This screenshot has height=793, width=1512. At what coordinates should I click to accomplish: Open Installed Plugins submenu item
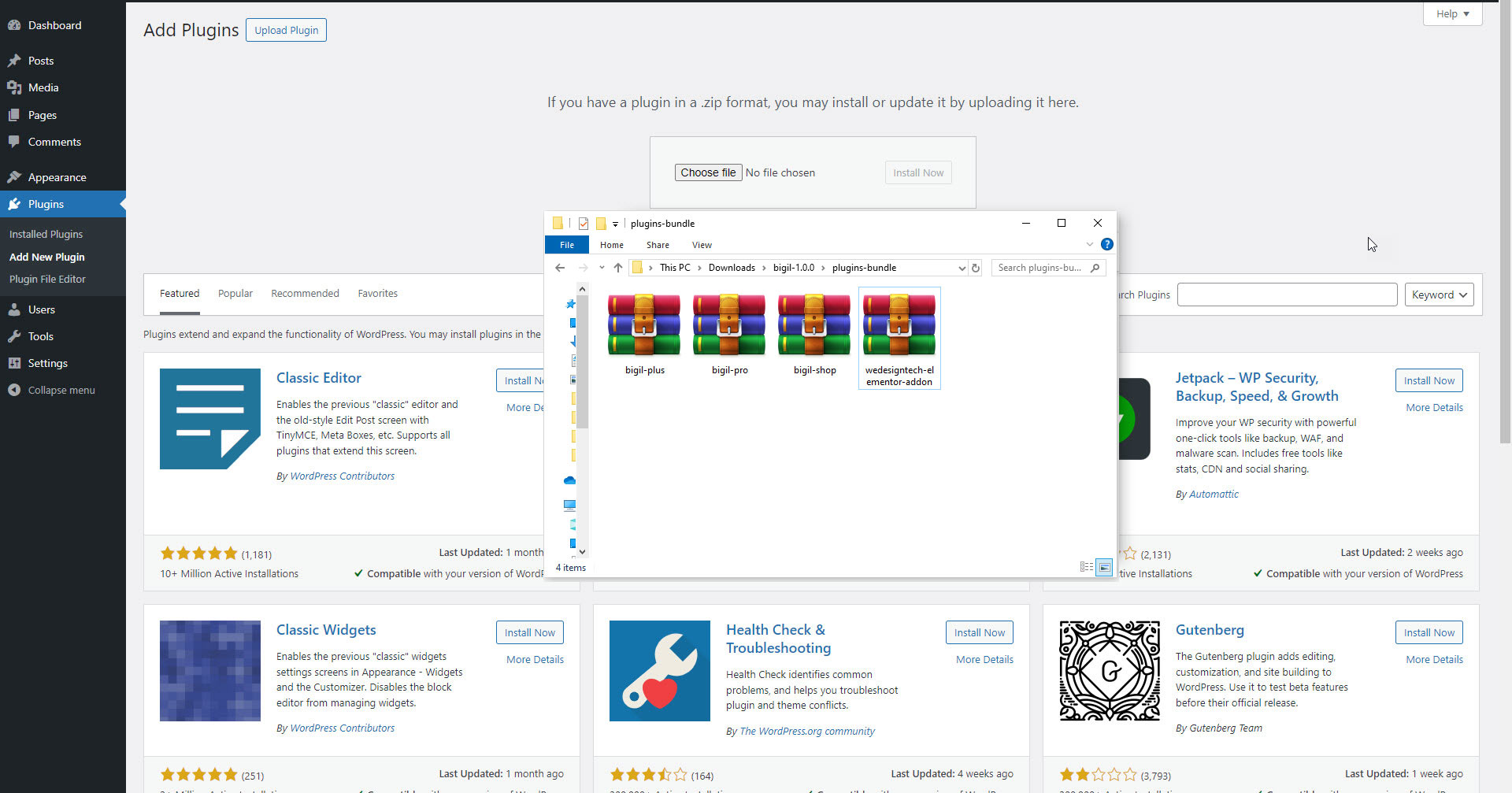pyautogui.click(x=46, y=234)
